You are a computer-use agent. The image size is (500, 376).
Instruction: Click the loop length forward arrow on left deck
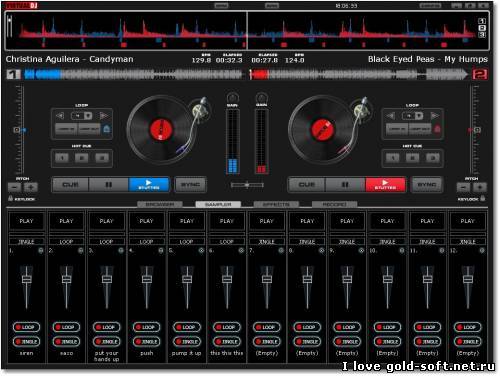point(104,116)
